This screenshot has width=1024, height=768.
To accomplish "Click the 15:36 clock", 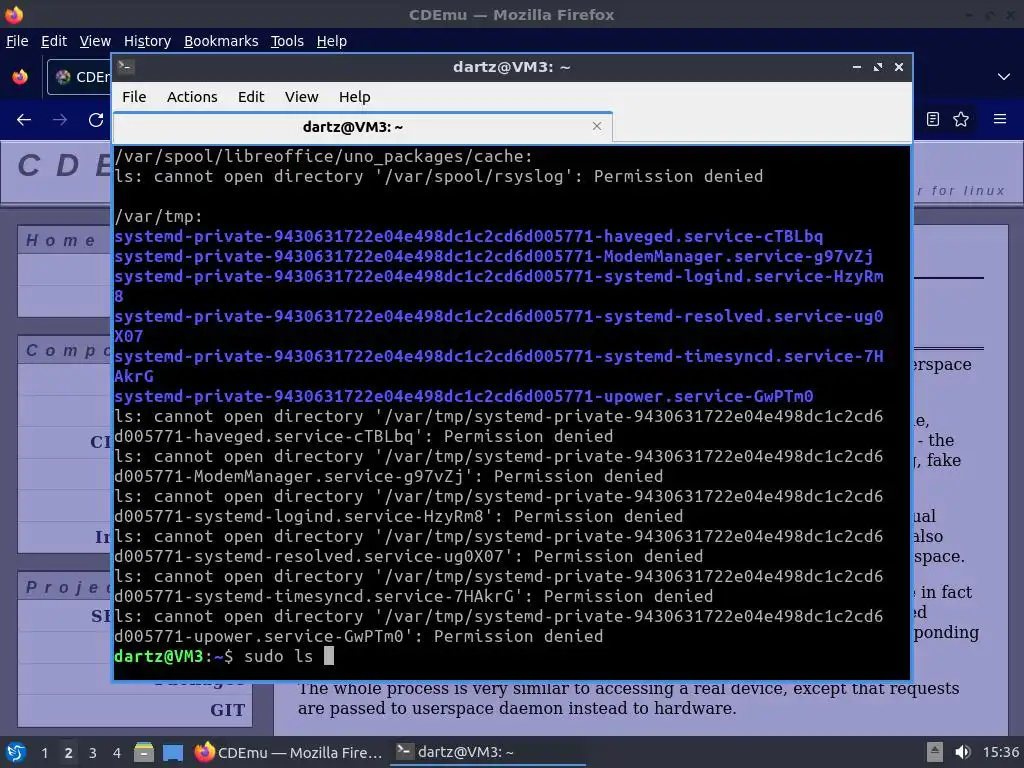I will coord(1000,752).
